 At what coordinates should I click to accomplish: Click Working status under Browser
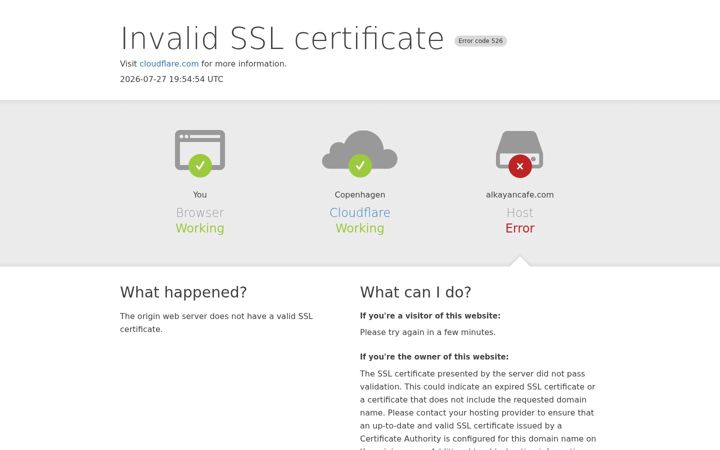(200, 228)
